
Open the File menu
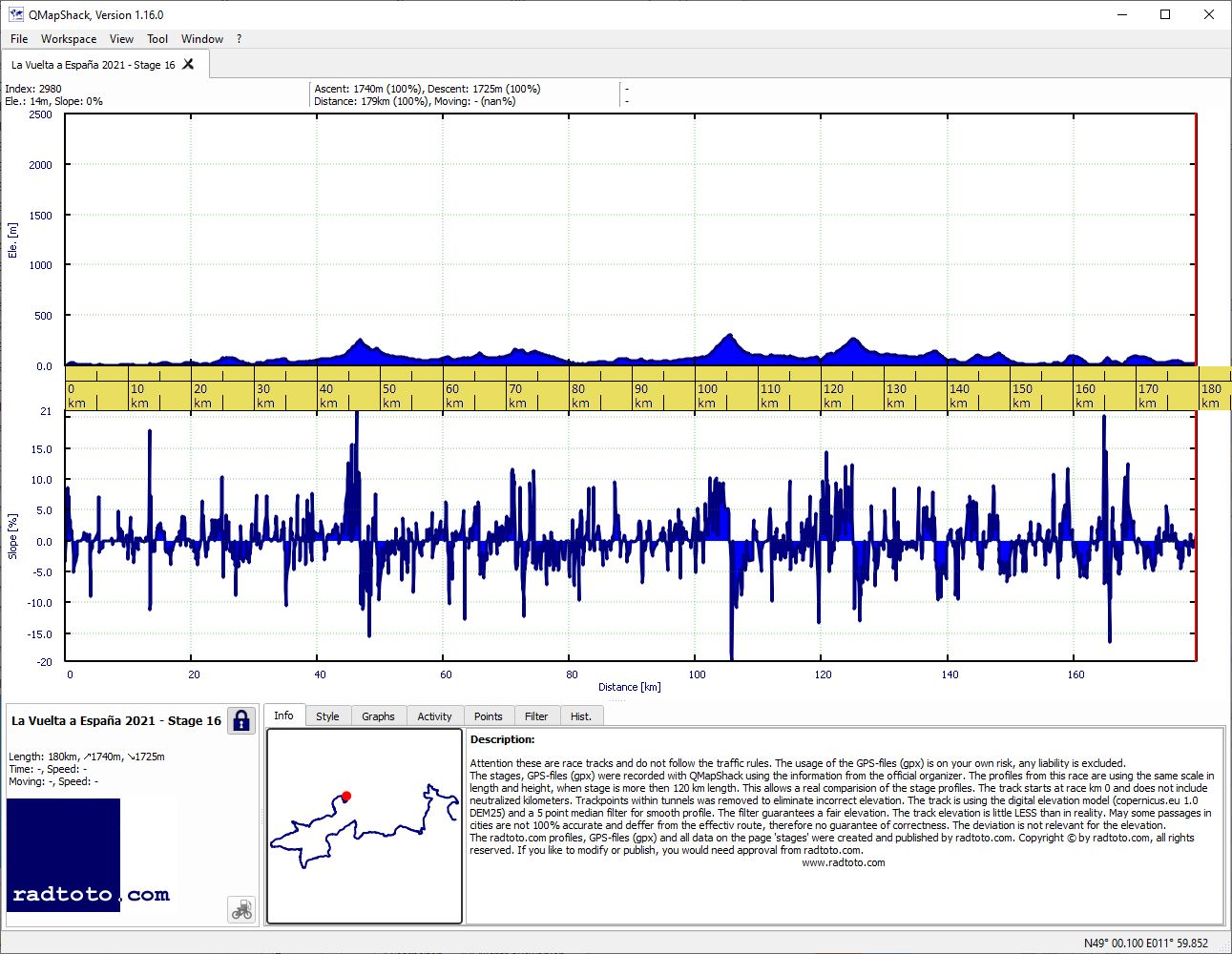click(19, 39)
